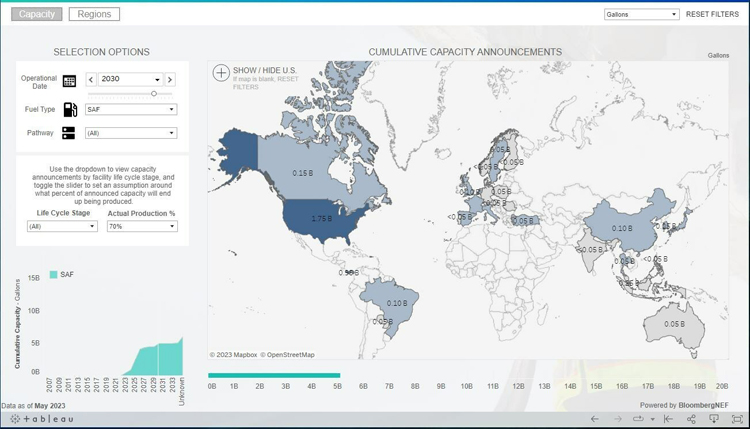Click the revert-to-start icon in footer
750x429 pixels.
(669, 419)
